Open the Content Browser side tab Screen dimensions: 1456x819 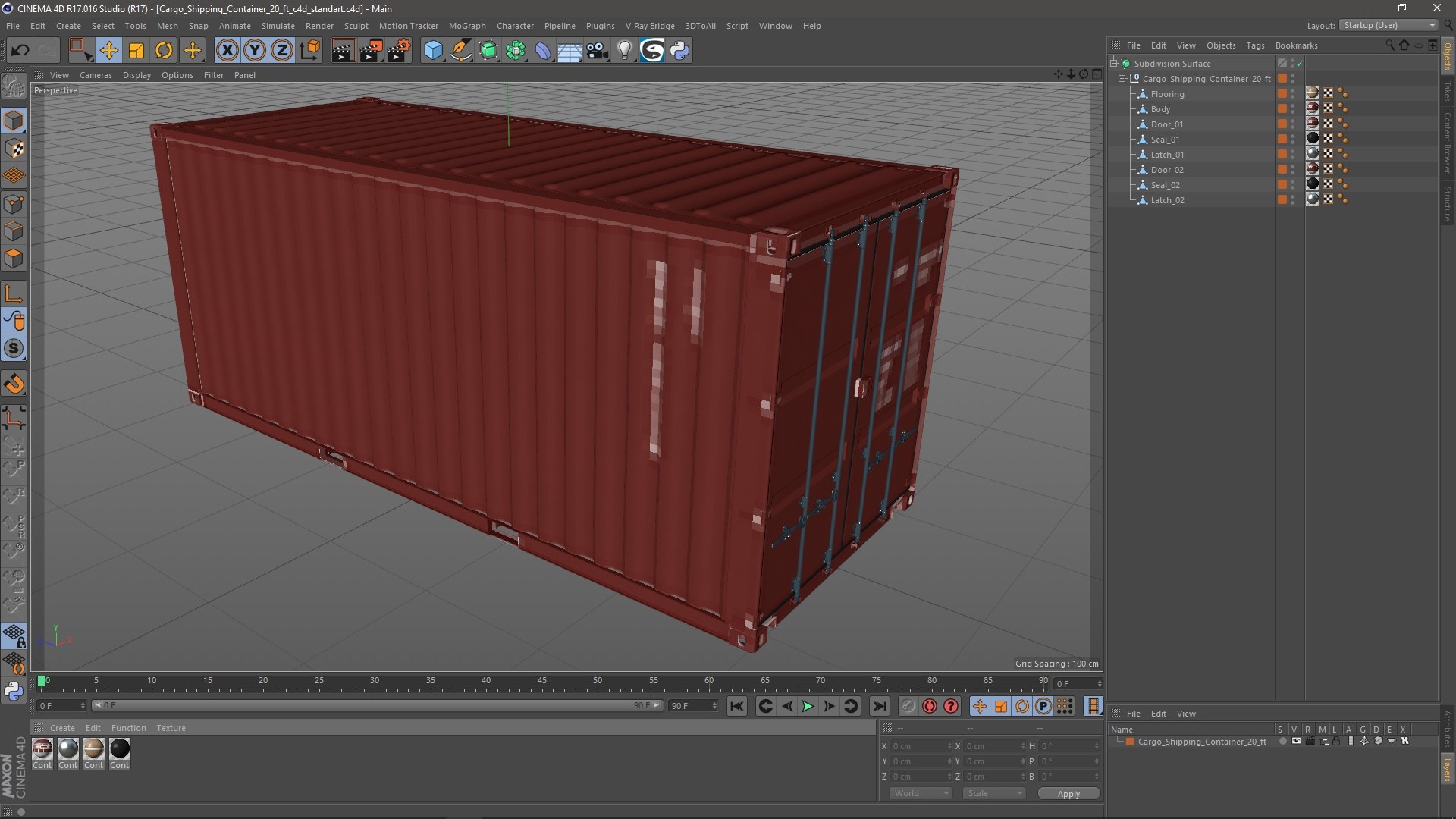1448,142
